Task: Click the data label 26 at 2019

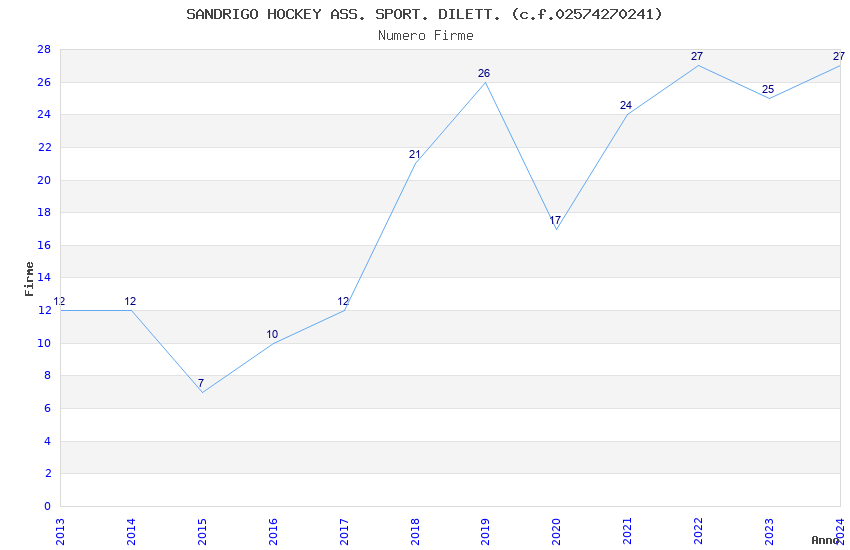Action: point(484,73)
